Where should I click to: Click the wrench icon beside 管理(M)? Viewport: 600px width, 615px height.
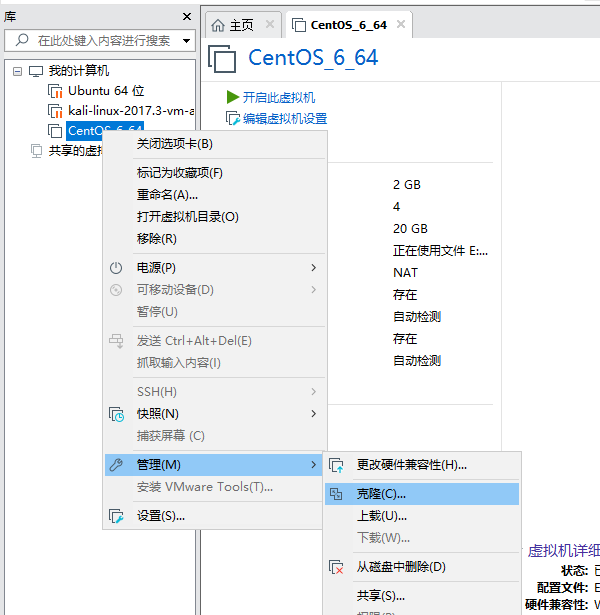pyautogui.click(x=116, y=465)
